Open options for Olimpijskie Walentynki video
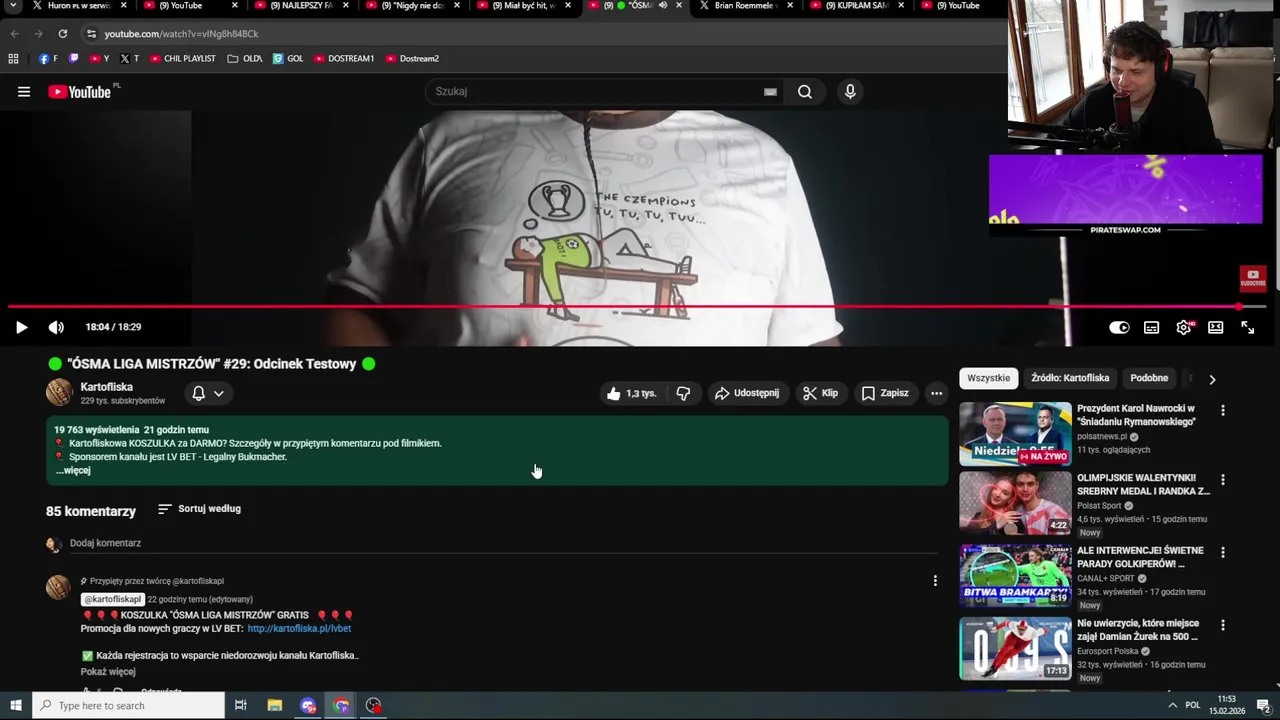The width and height of the screenshot is (1280, 720). [x=1222, y=479]
